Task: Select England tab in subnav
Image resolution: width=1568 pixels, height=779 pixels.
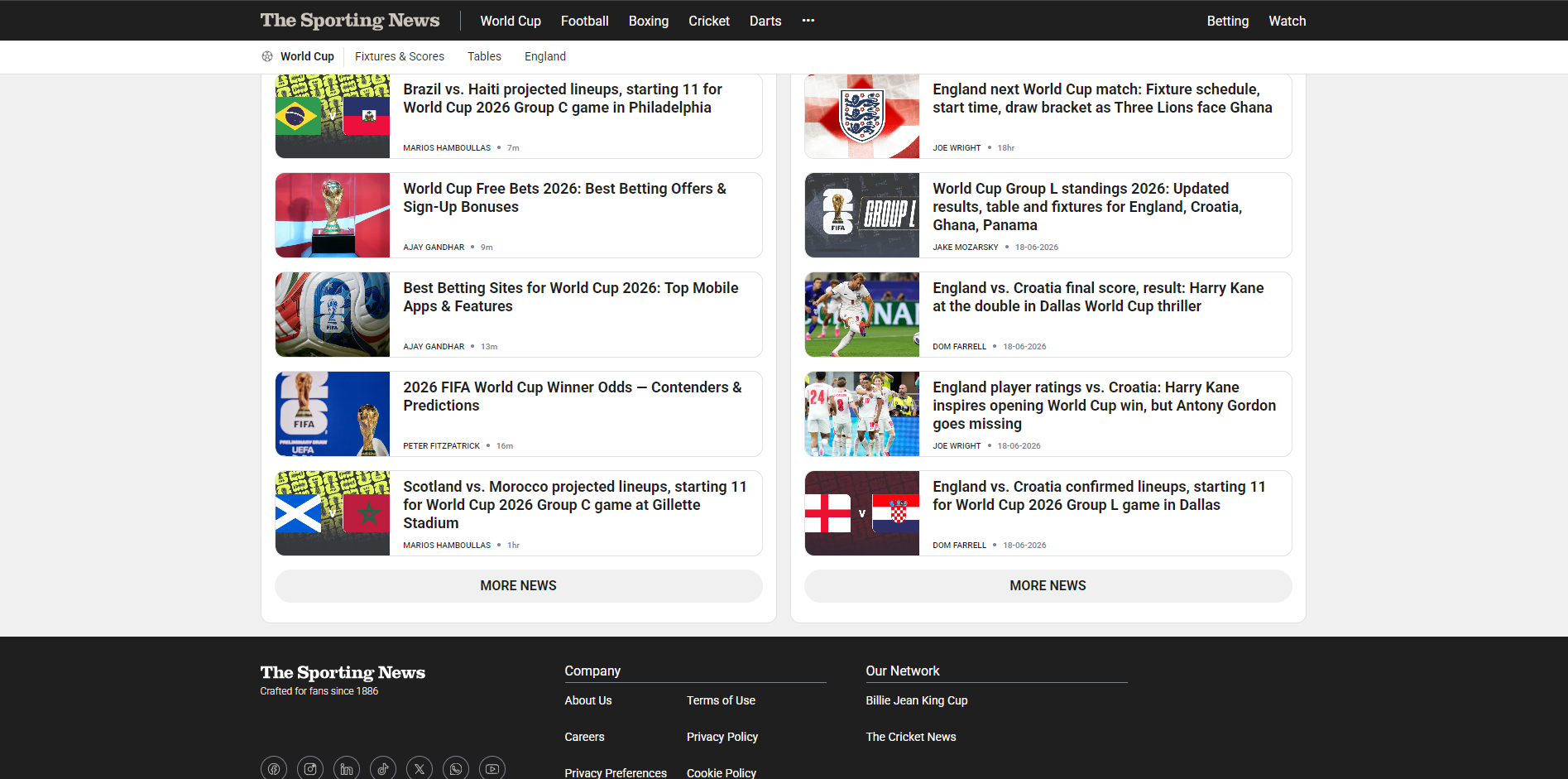Action: point(545,56)
